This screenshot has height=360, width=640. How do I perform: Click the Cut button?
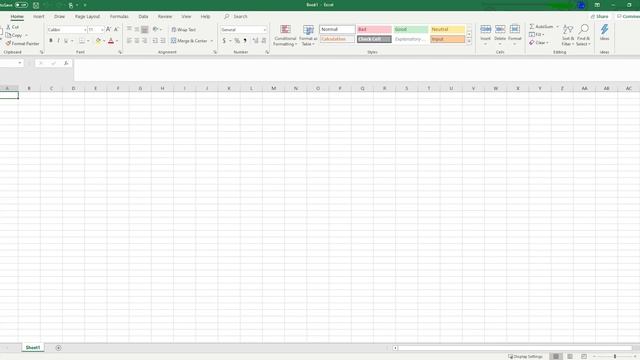coord(13,27)
